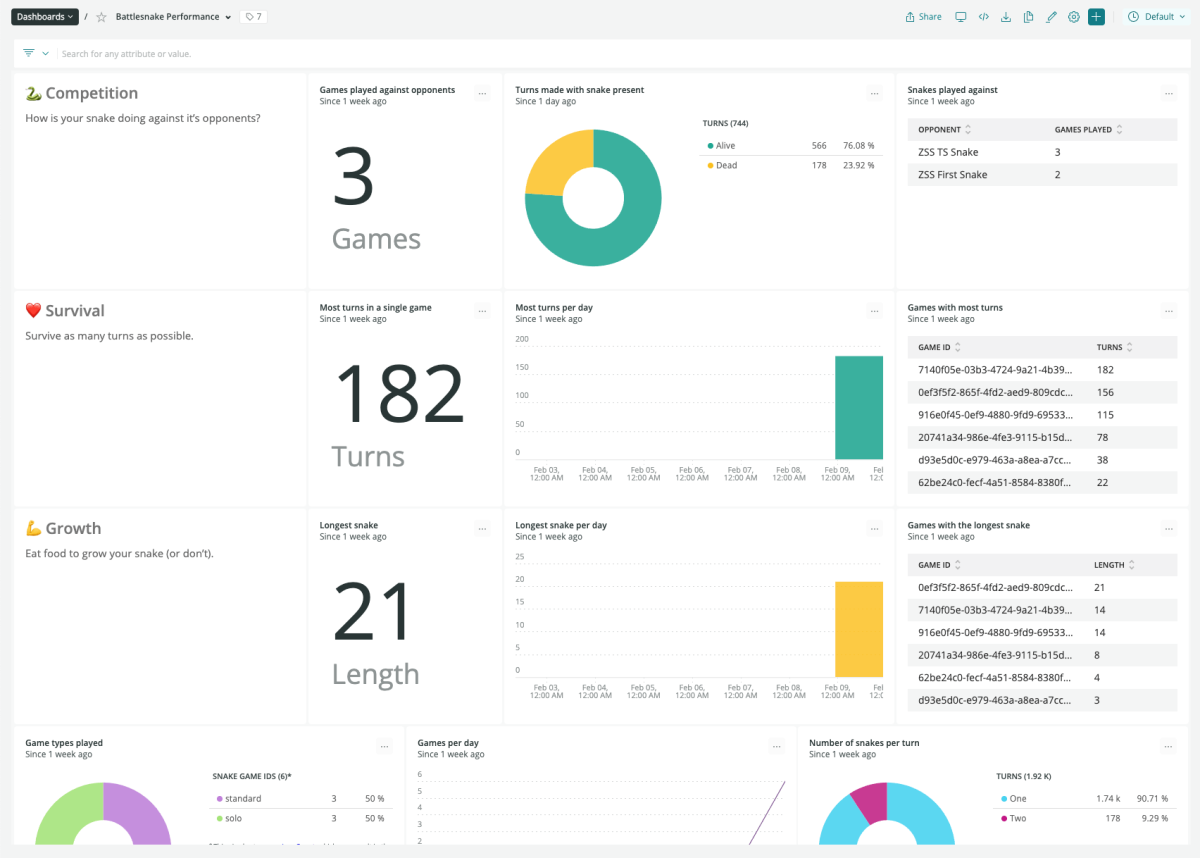Screen dimensions: 1200x858
Task: Open the tags icon showing 7
Action: pyautogui.click(x=253, y=17)
